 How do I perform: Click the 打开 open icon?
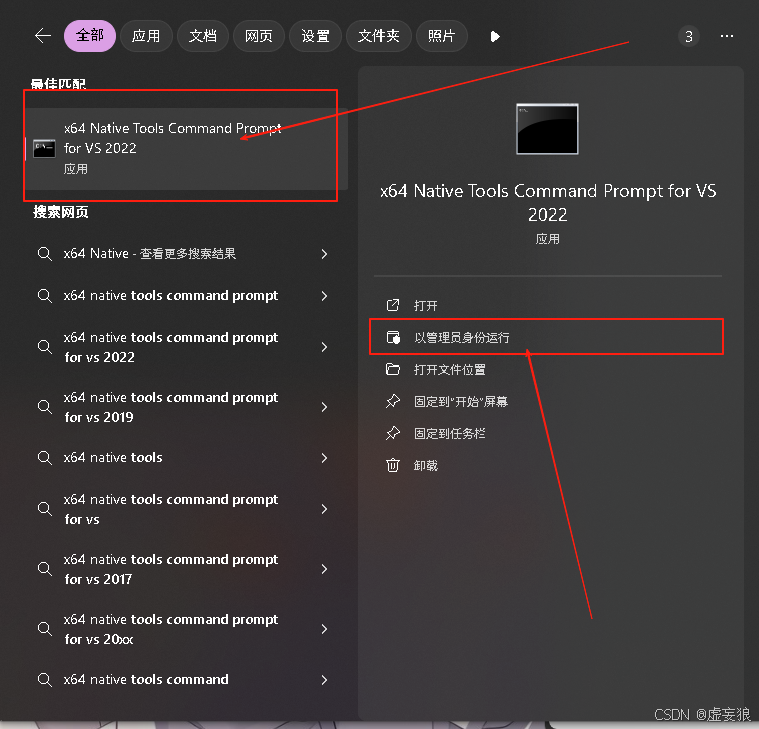(393, 305)
